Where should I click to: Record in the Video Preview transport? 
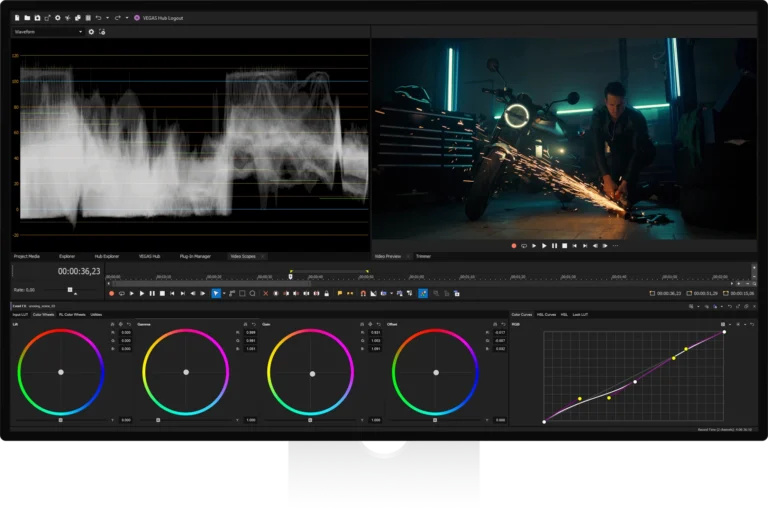click(514, 246)
